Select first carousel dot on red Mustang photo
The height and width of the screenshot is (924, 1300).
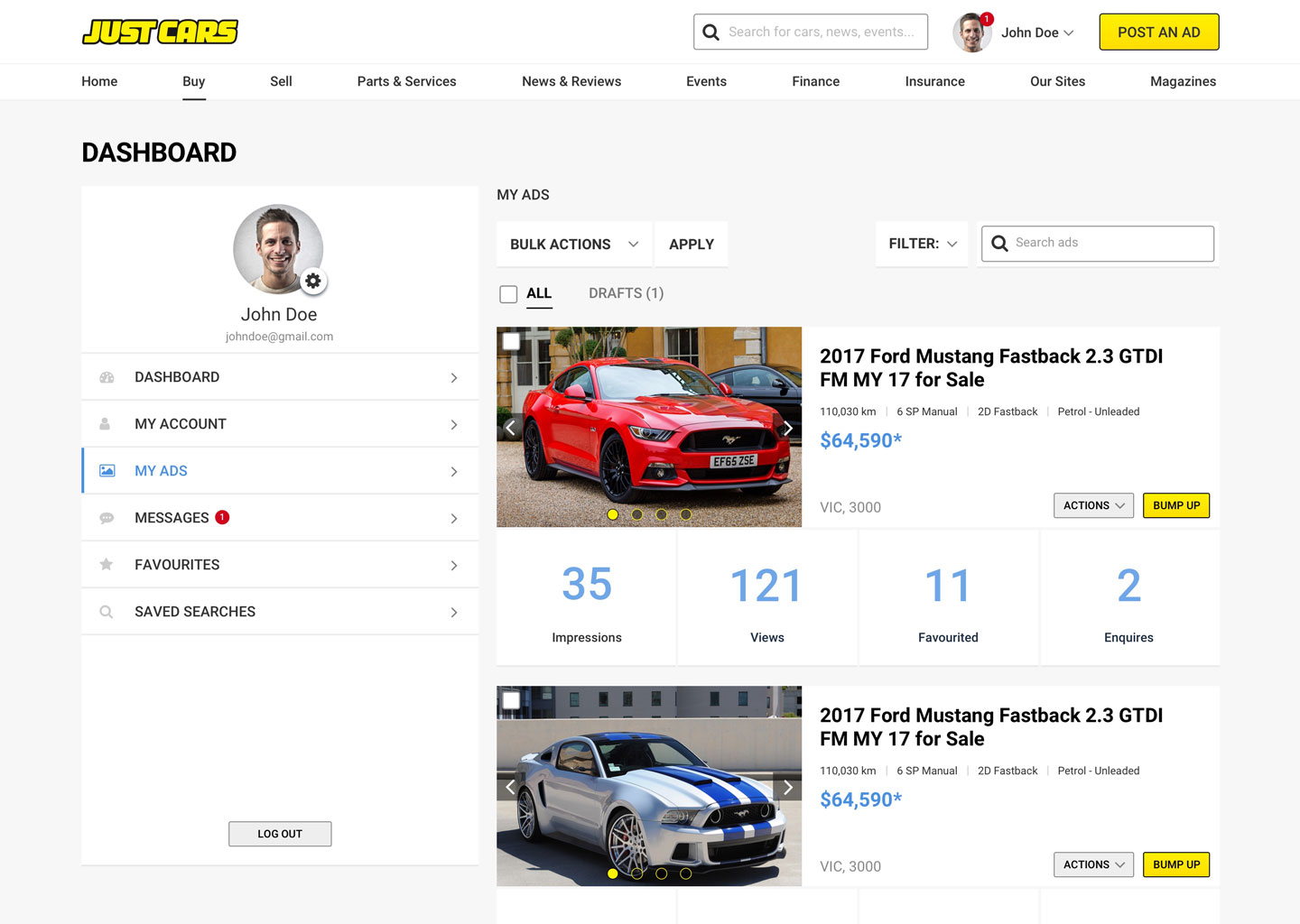(x=613, y=514)
